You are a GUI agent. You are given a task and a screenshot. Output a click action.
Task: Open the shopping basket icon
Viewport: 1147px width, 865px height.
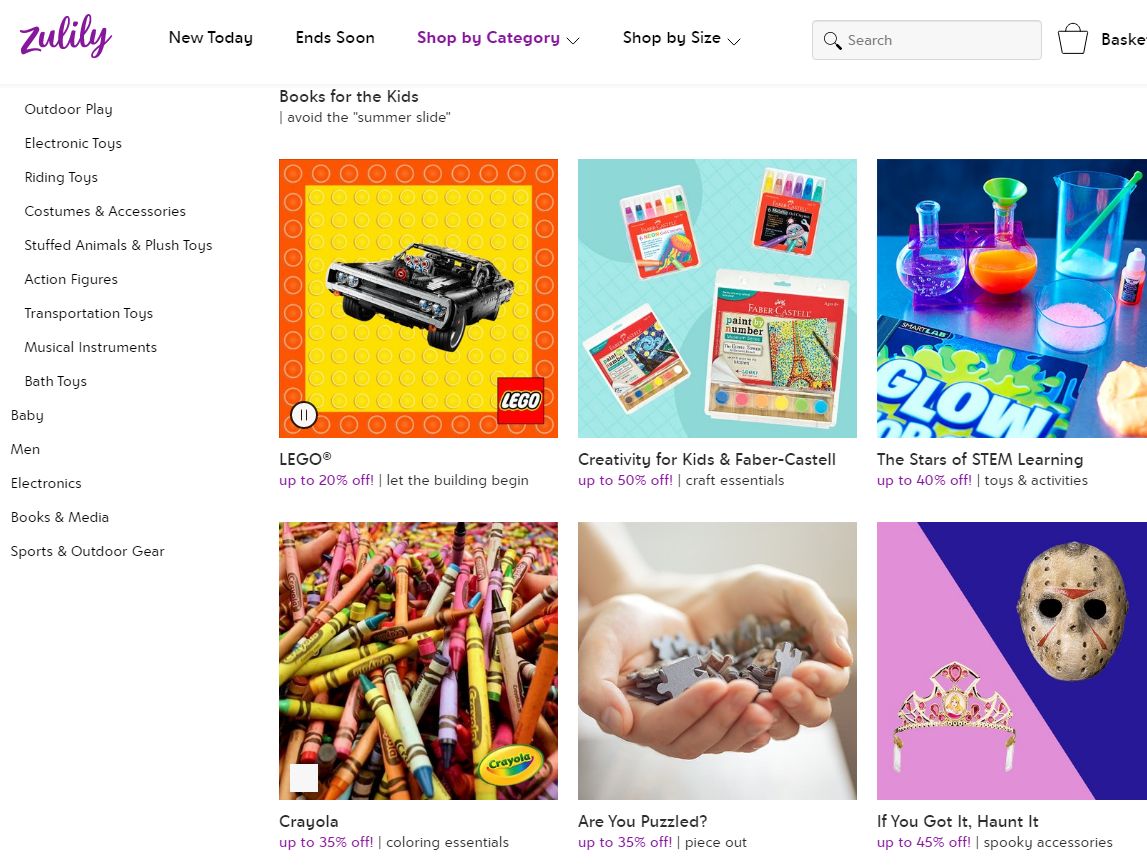[1072, 39]
